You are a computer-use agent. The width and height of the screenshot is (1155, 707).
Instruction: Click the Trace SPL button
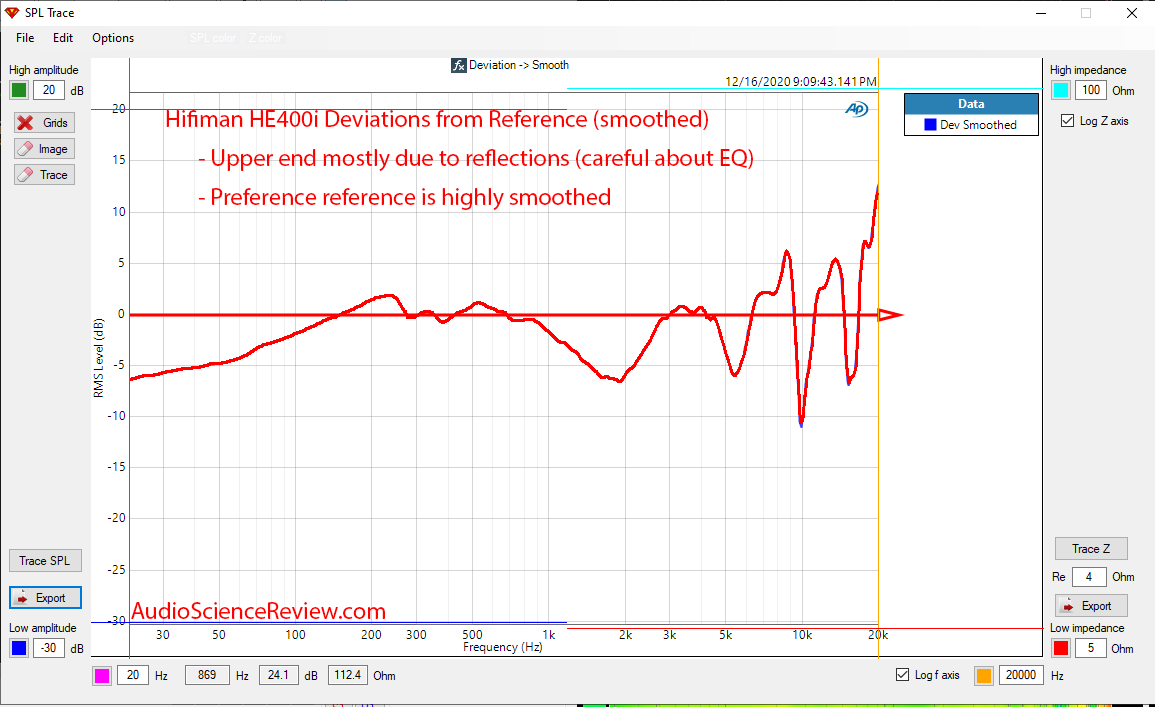[x=45, y=560]
